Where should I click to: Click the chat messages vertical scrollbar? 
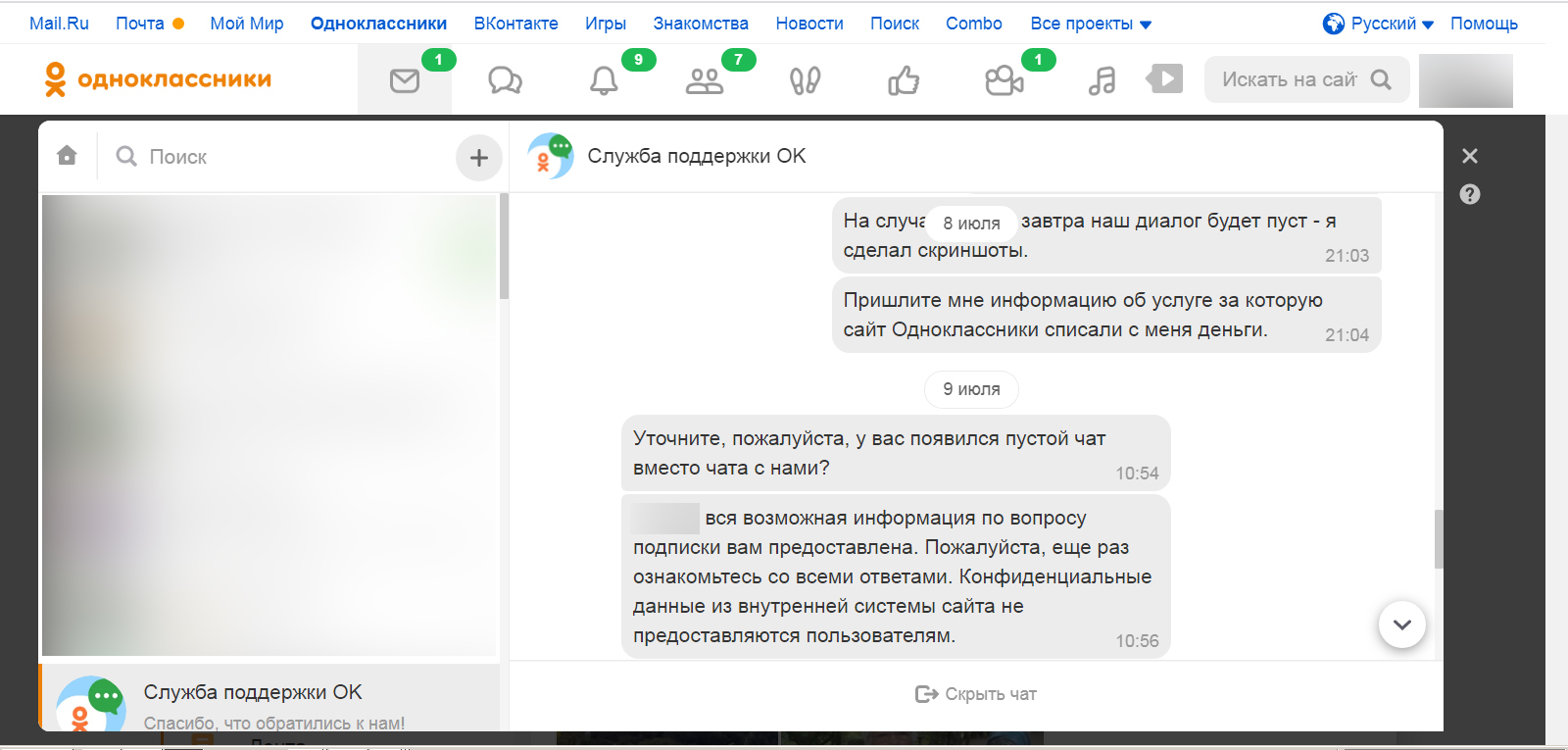coord(1439,538)
